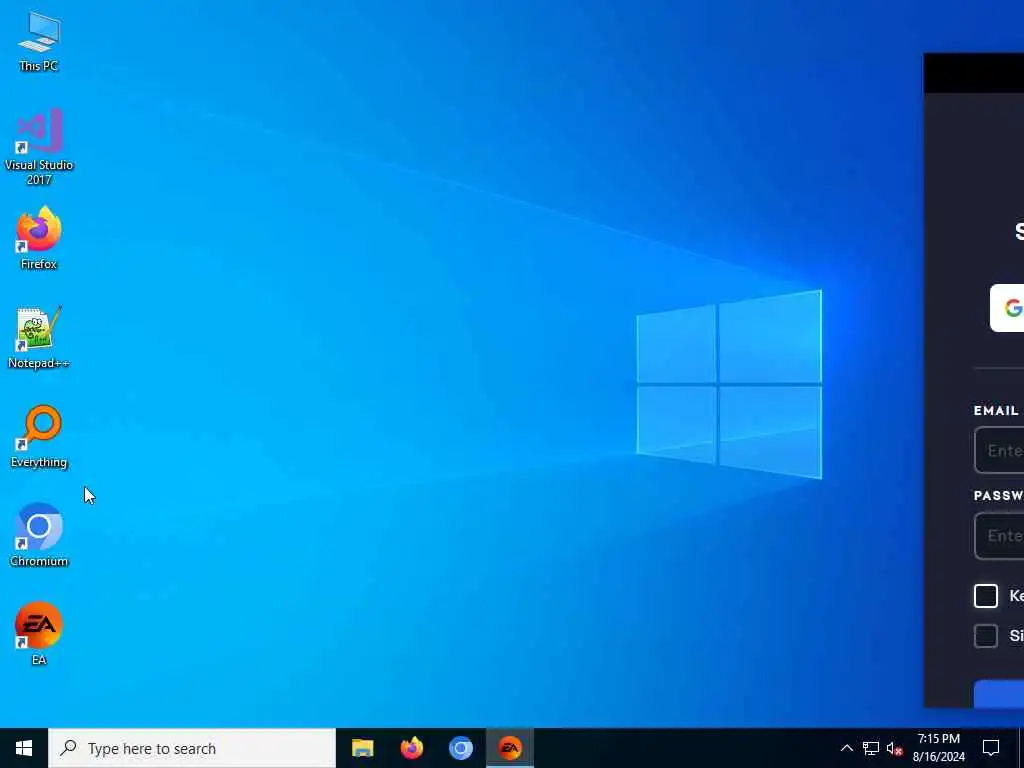Sign in with Google button in EA window
This screenshot has width=1024, height=768.
(1007, 308)
